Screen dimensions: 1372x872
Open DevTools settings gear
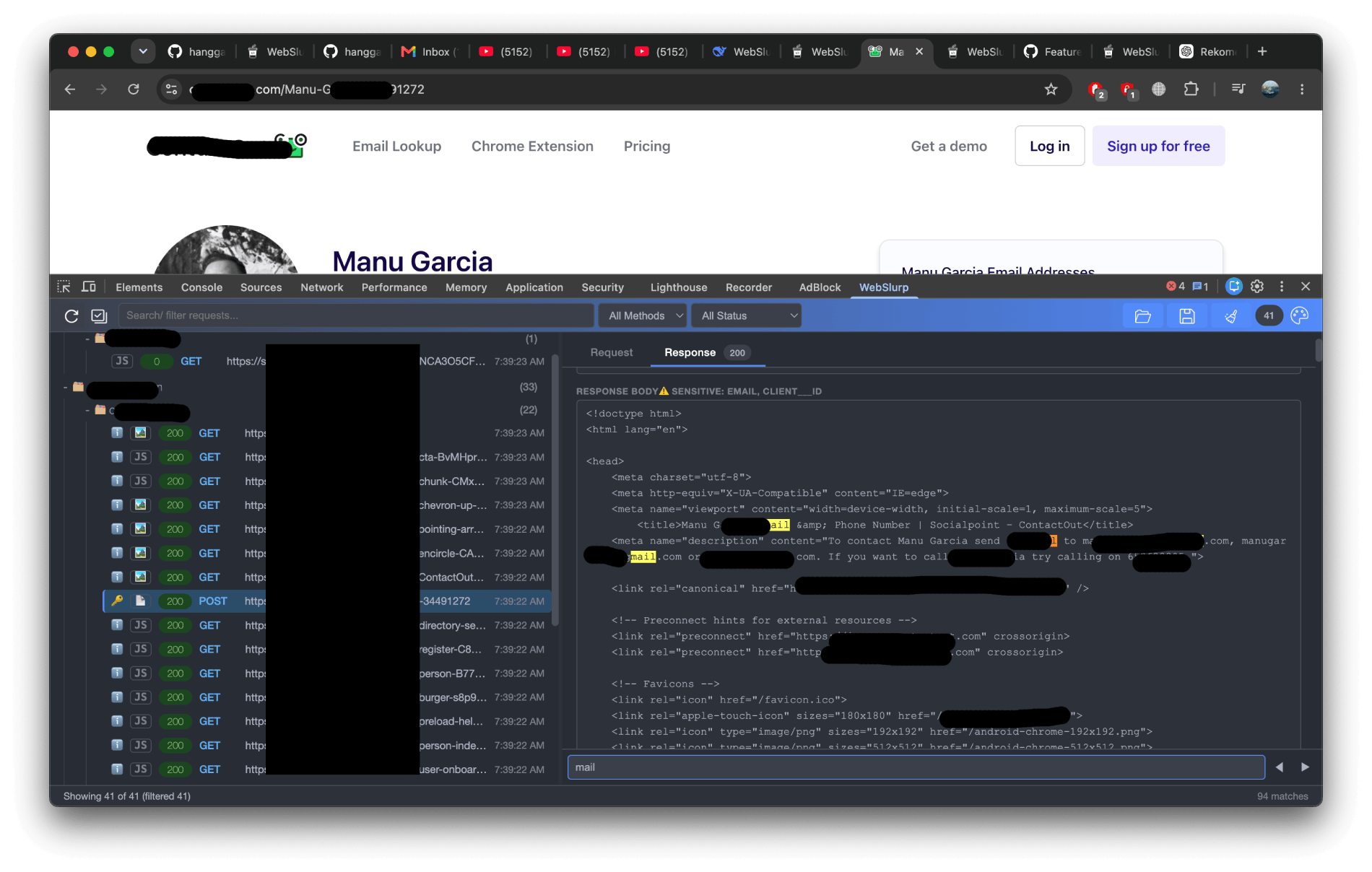[1257, 287]
